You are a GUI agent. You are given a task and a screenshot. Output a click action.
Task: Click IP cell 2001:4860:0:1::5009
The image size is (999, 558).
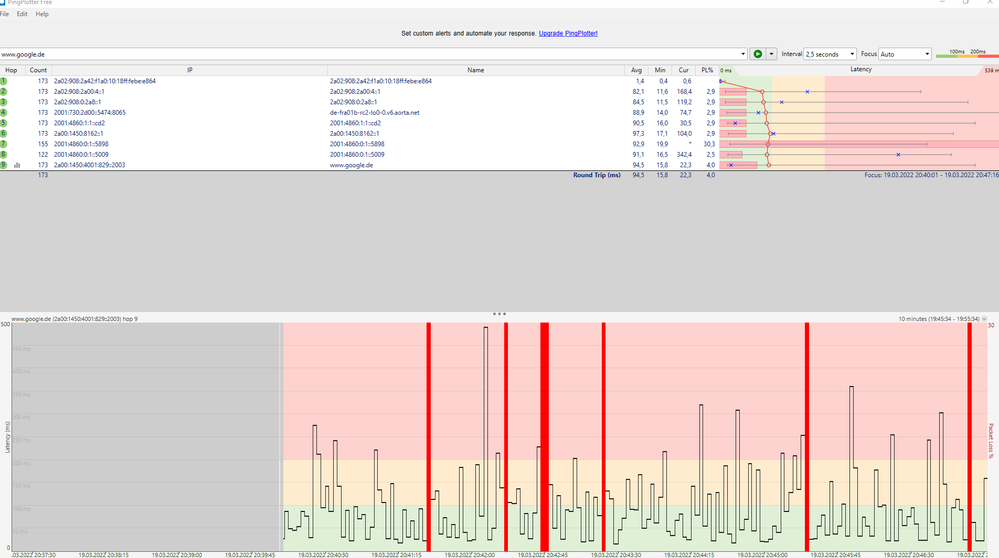(x=81, y=154)
